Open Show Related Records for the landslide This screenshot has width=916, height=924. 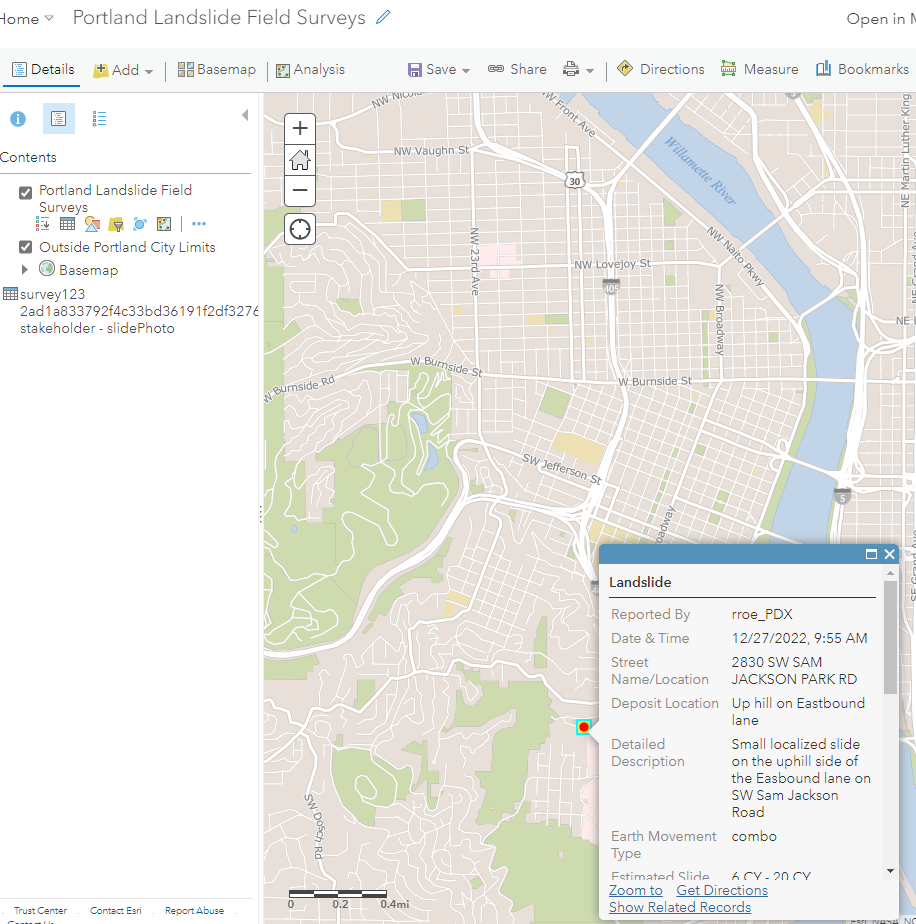click(680, 907)
